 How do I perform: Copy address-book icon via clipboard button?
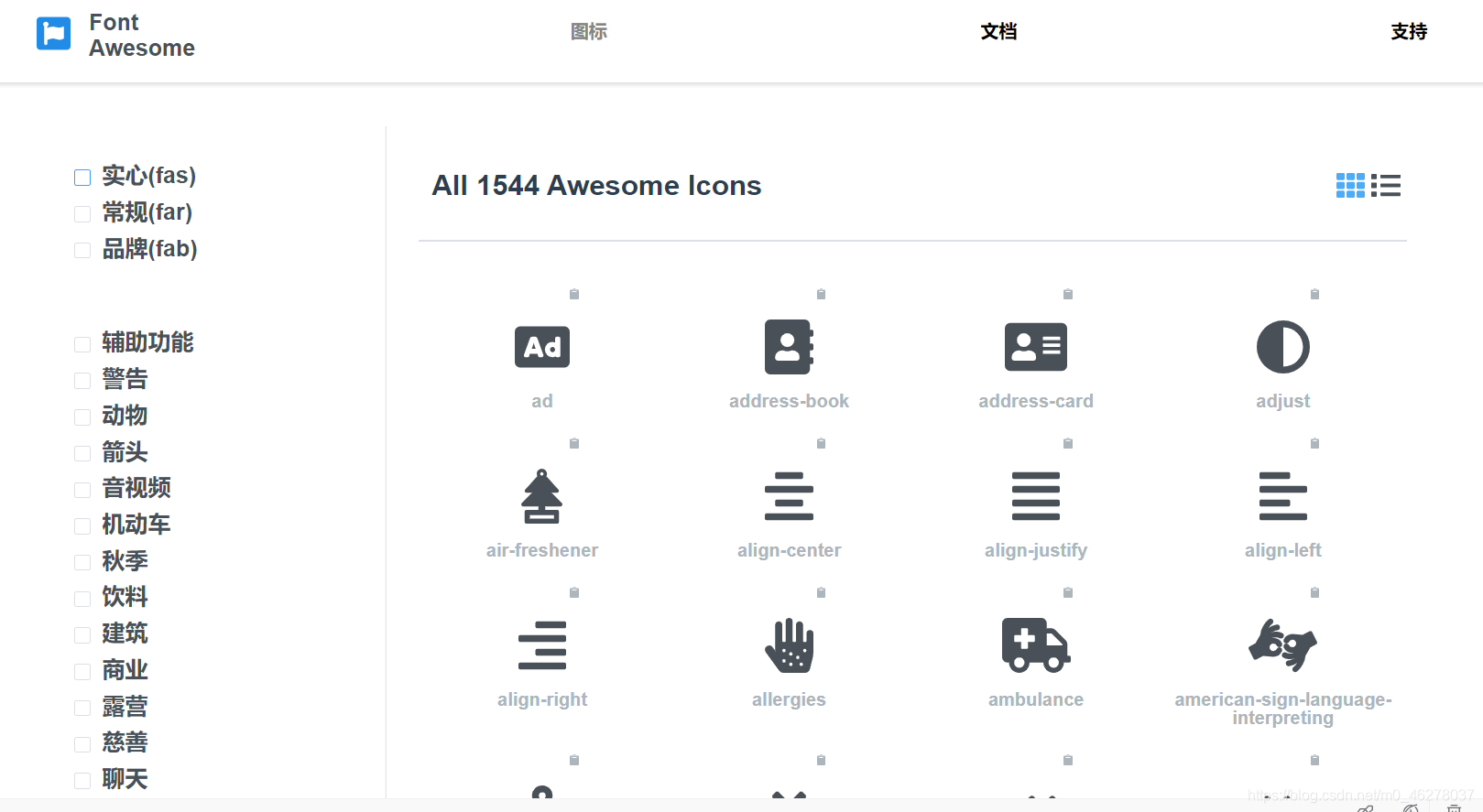click(x=821, y=294)
